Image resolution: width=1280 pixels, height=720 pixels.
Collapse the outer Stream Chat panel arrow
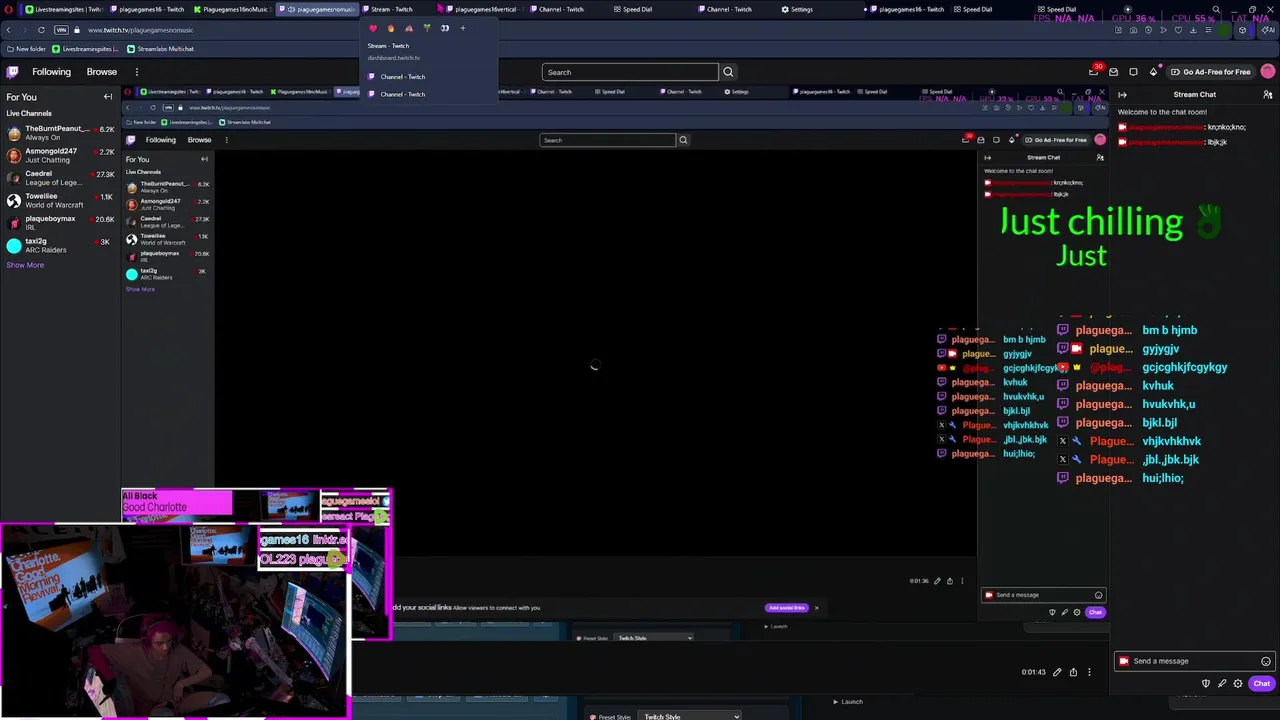coord(1122,95)
